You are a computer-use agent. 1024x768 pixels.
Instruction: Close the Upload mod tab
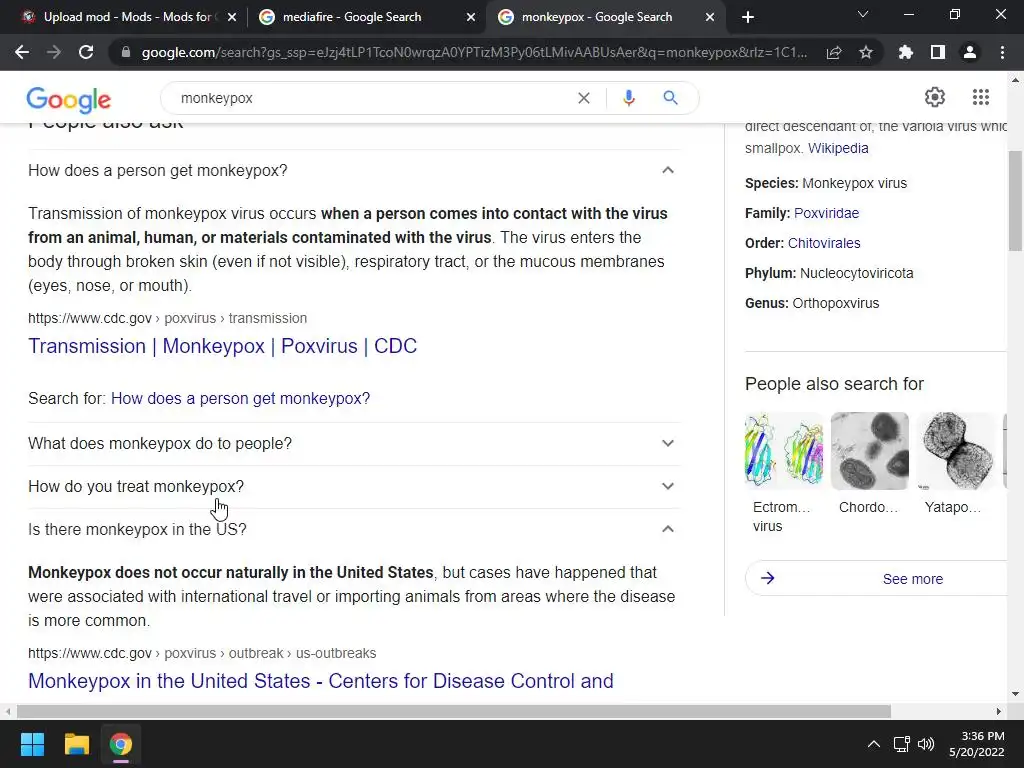[x=232, y=17]
